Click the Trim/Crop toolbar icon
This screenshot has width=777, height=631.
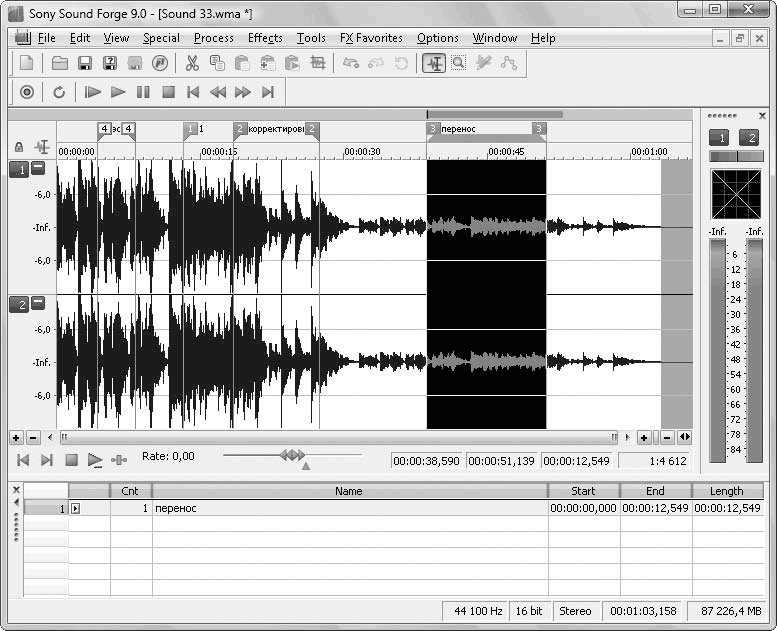coord(318,63)
